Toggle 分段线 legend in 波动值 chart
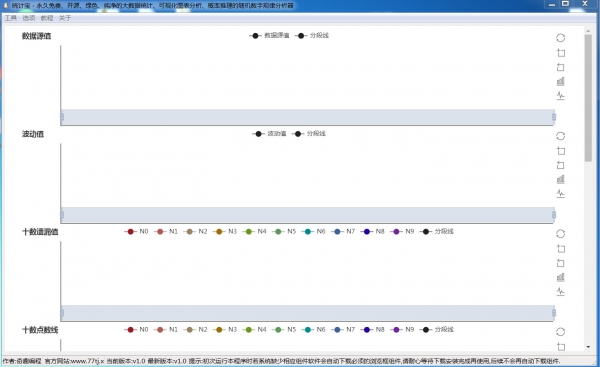 tap(309, 134)
